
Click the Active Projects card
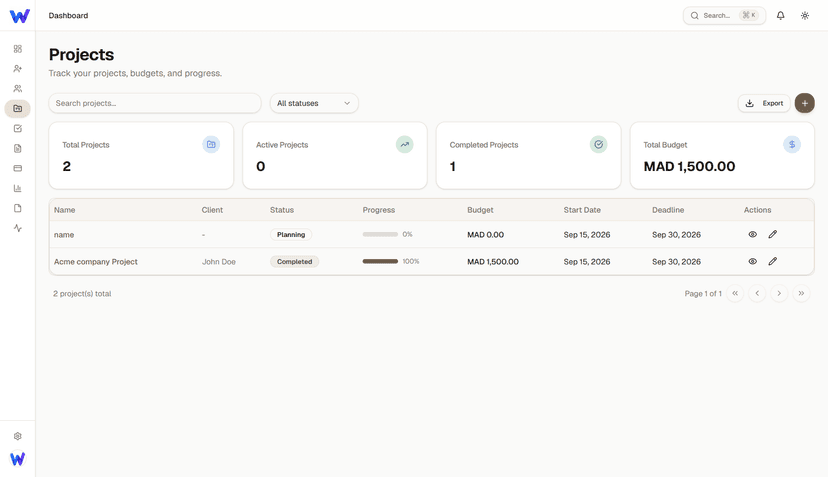click(335, 155)
